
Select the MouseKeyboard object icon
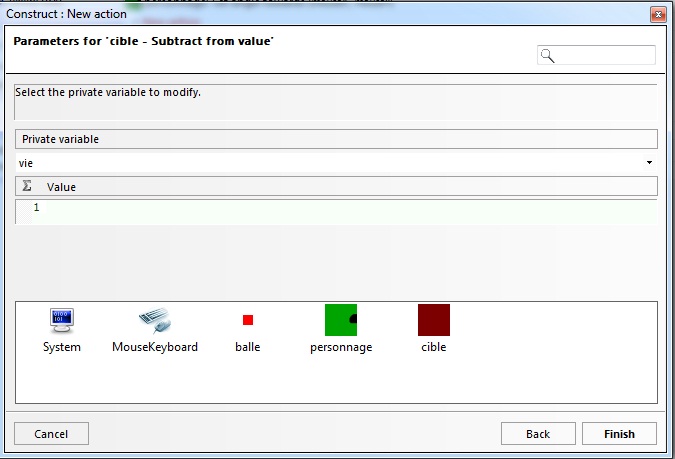pos(155,320)
